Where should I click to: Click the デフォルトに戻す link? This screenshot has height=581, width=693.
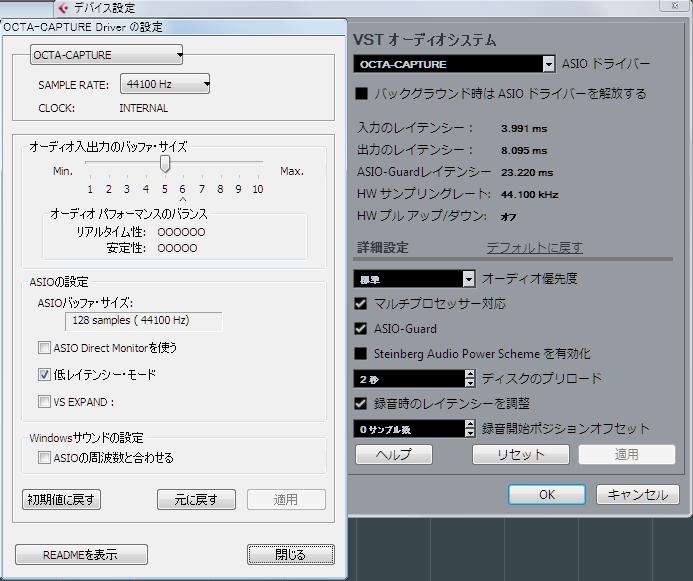(x=534, y=247)
